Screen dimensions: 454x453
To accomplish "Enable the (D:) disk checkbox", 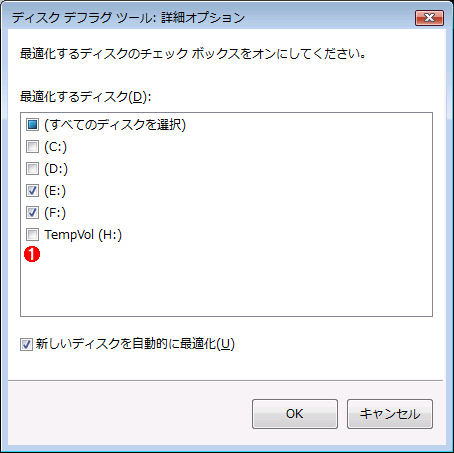I will [x=32, y=169].
